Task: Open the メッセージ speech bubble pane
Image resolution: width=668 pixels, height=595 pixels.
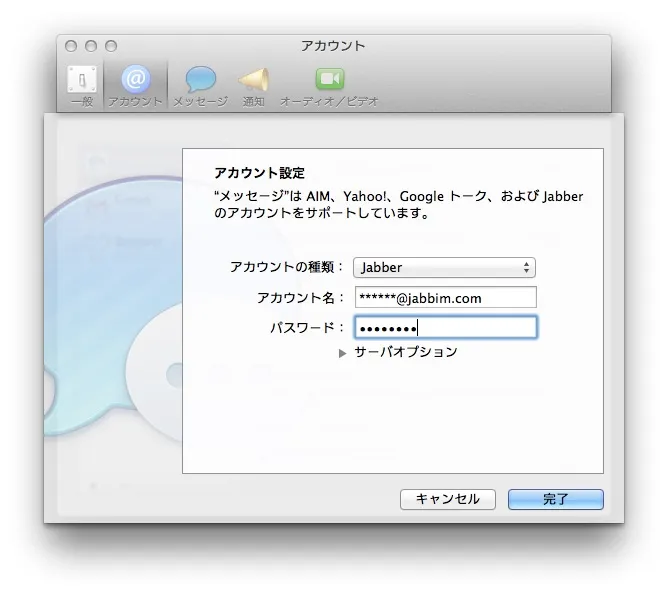Action: tap(200, 80)
